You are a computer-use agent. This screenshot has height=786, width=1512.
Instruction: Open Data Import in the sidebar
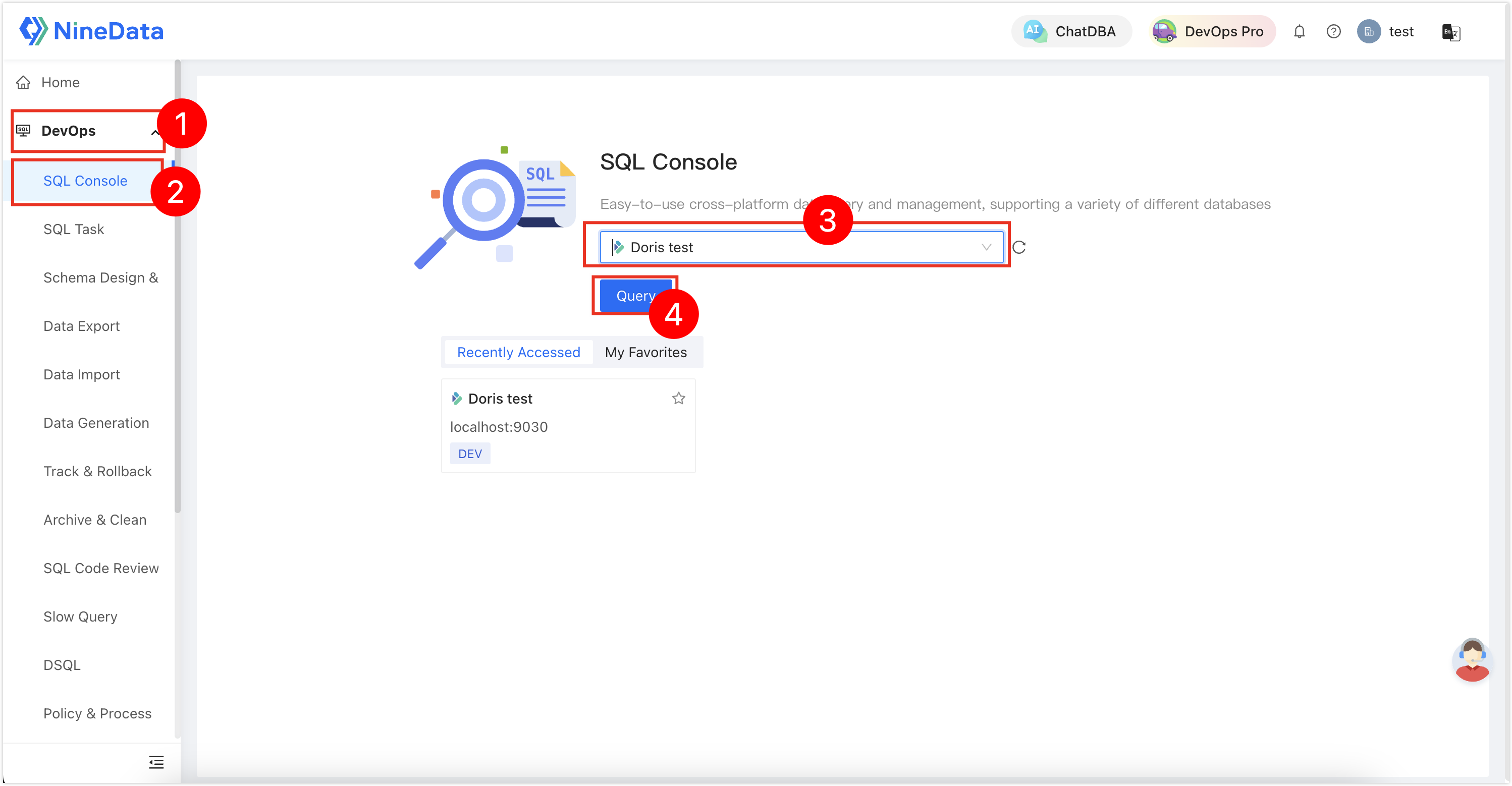pos(81,374)
